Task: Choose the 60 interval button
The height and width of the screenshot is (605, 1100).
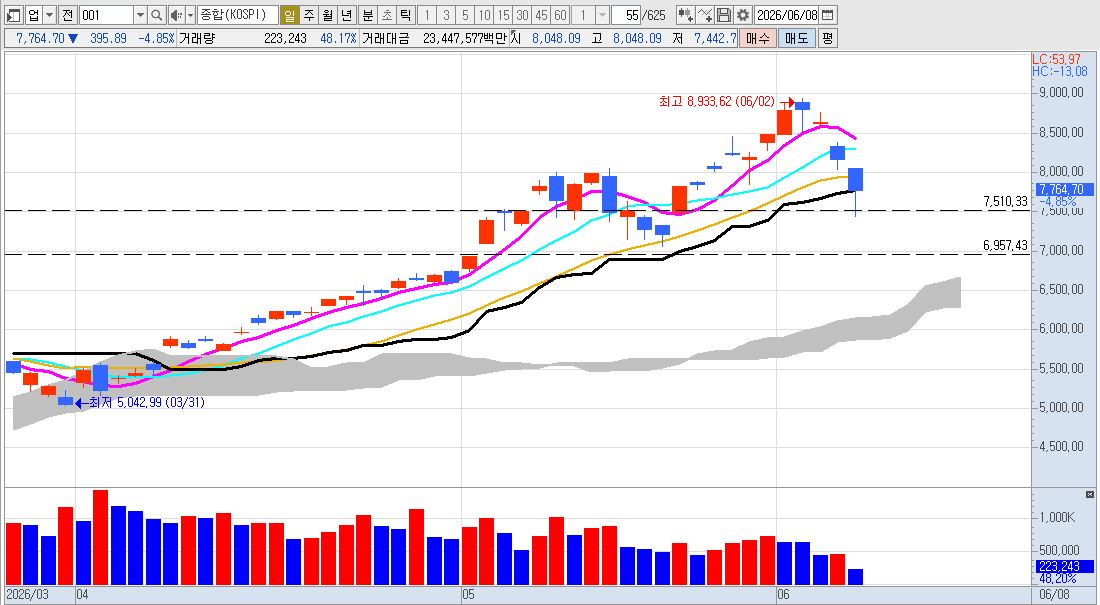Action: pos(560,15)
